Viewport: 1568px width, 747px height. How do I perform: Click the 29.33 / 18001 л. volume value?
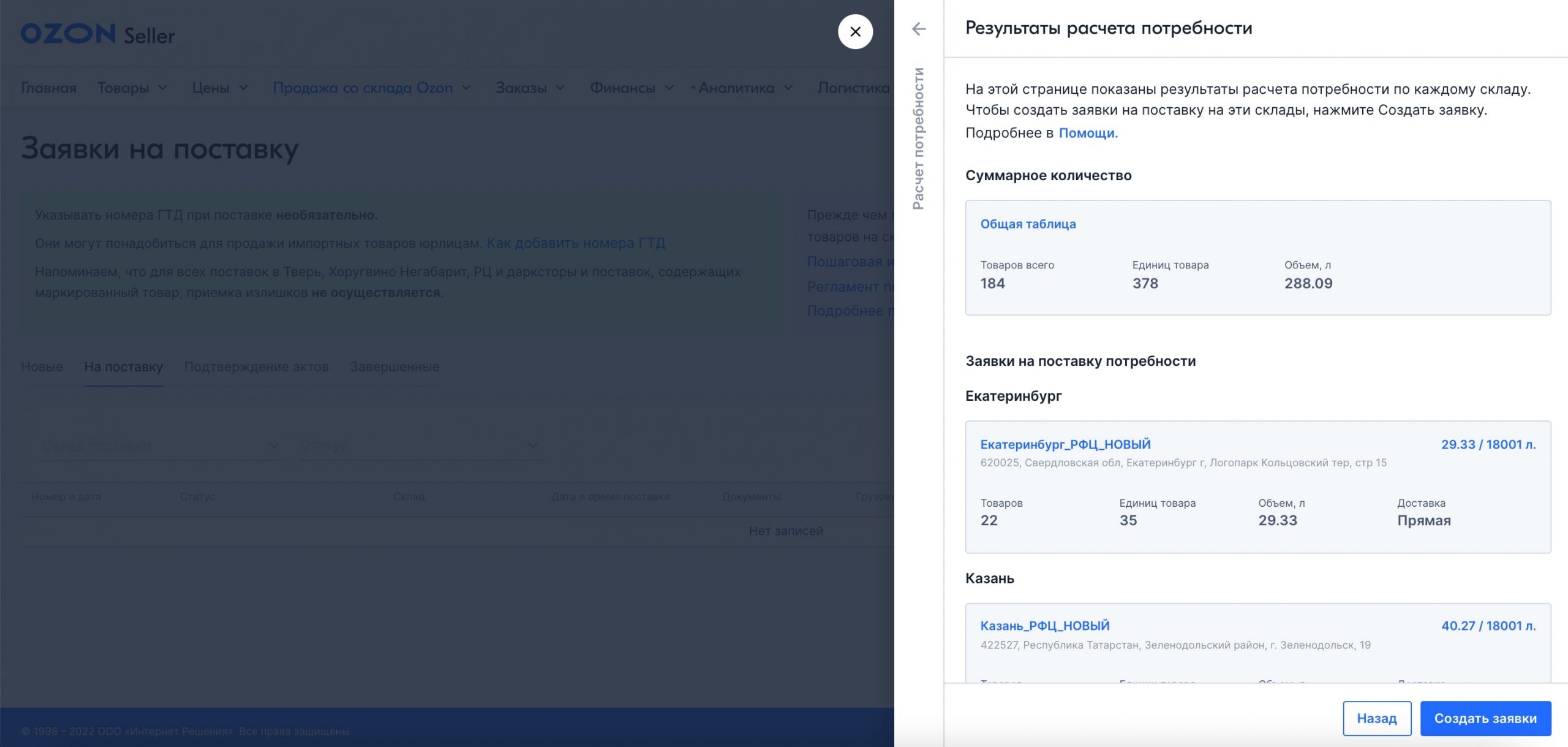click(x=1488, y=444)
